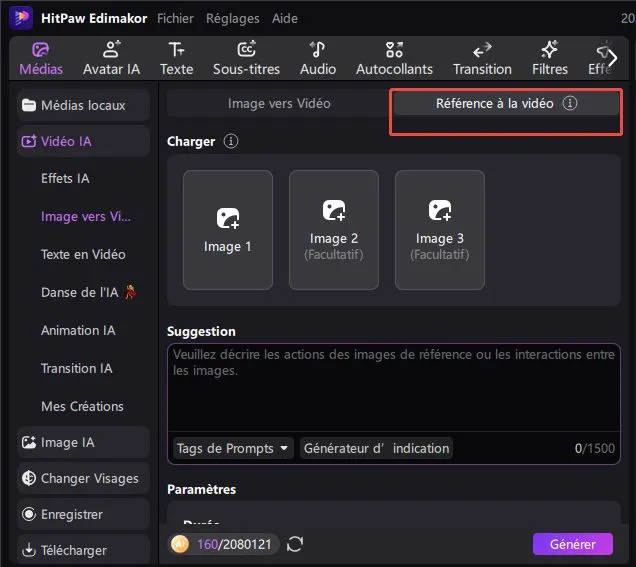Screen dimensions: 636x567
Task: Open Changer Visages in the sidebar
Action: [x=83, y=478]
